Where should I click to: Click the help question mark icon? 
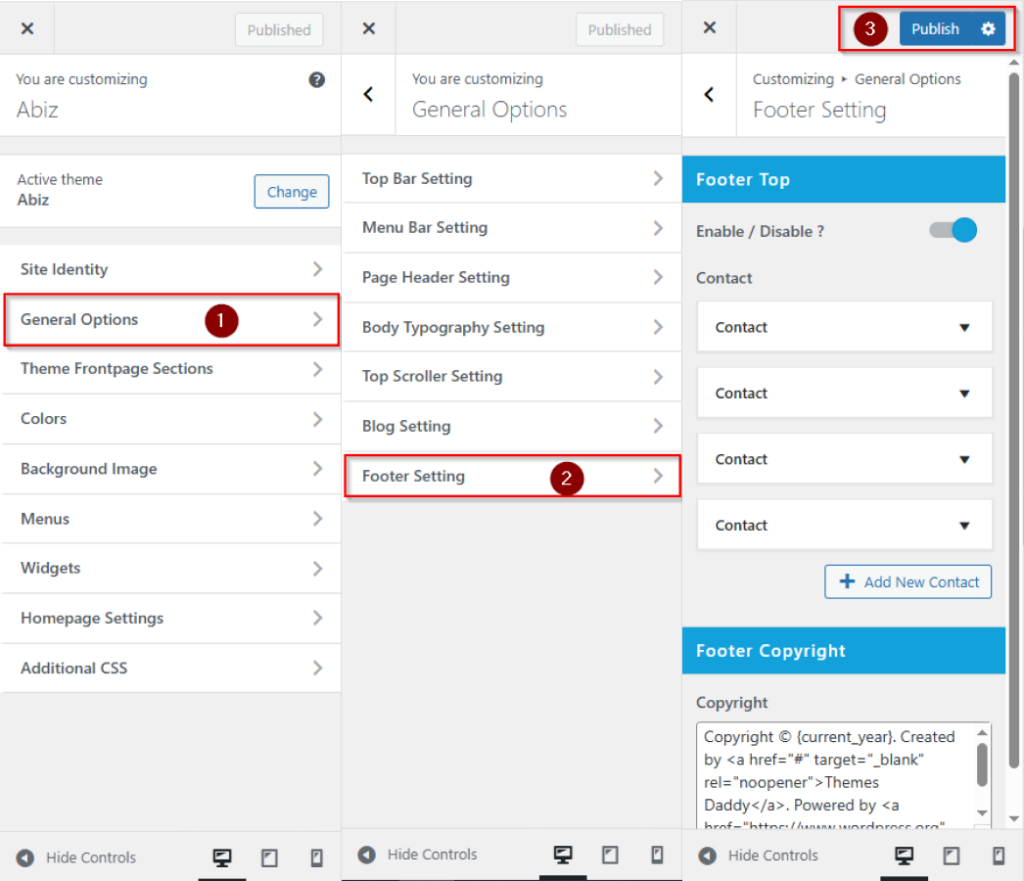click(317, 80)
